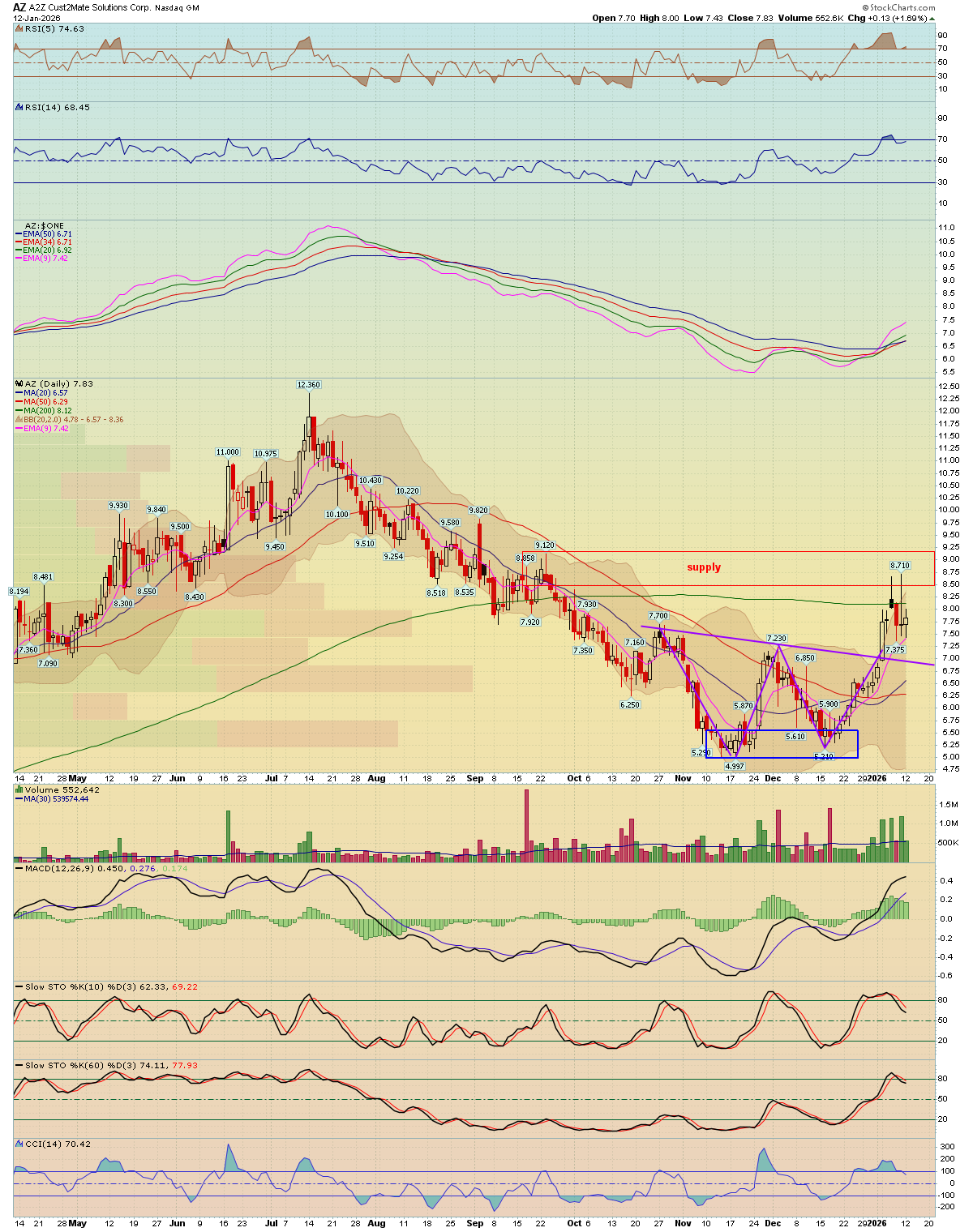The height and width of the screenshot is (1232, 973).
Task: Click the Slow STO %K(10) line marker
Action: point(19,986)
